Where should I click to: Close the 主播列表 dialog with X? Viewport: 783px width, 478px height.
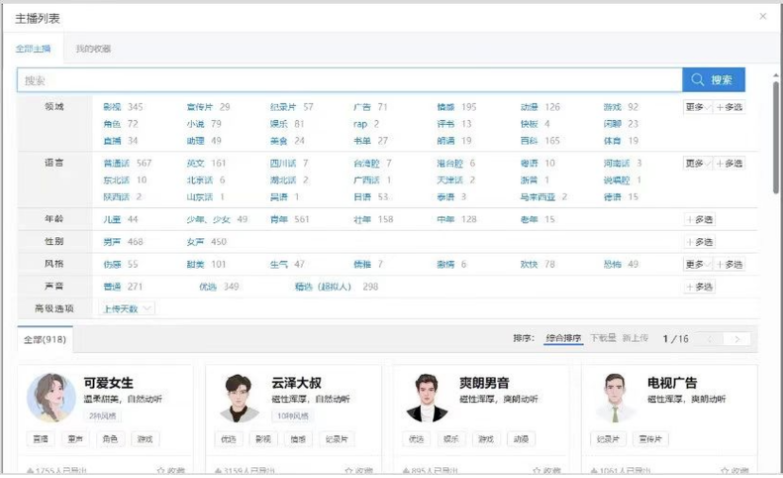click(x=763, y=16)
